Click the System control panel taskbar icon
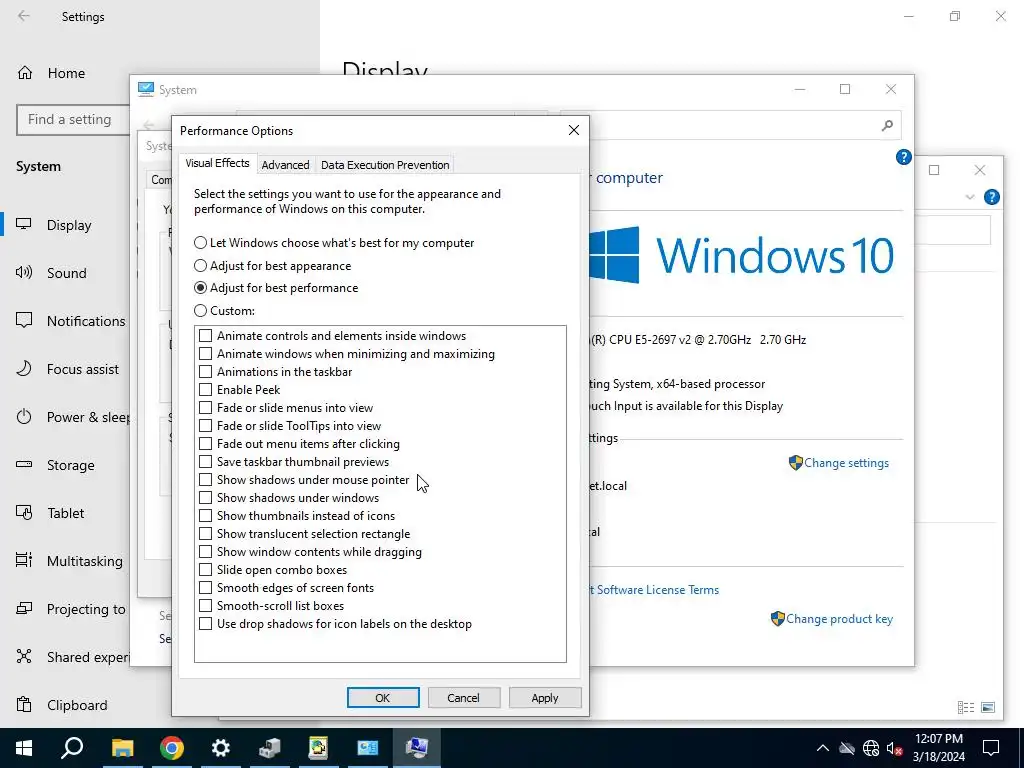This screenshot has width=1024, height=768. [x=417, y=748]
